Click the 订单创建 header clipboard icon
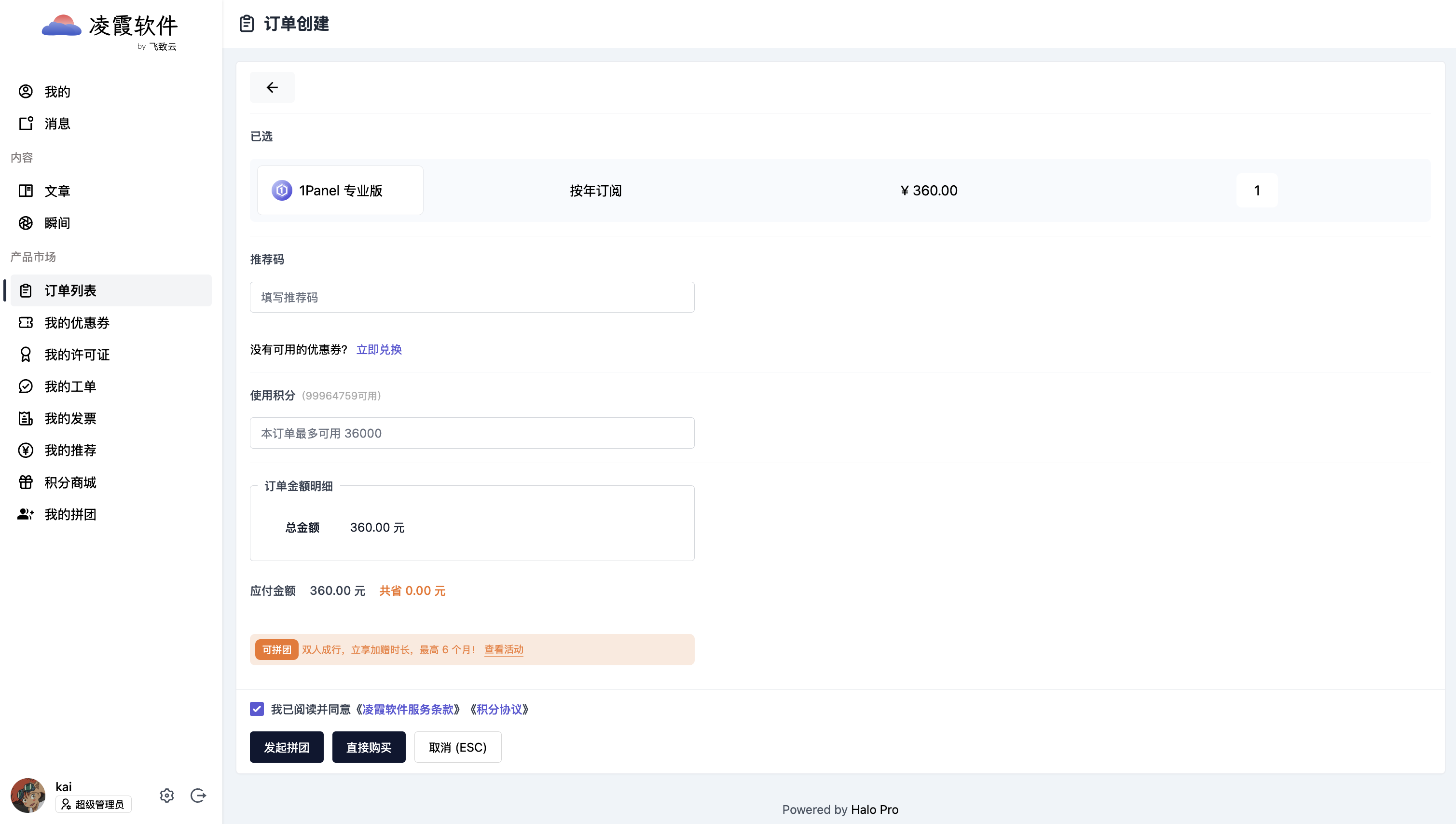The image size is (1456, 824). coord(247,24)
